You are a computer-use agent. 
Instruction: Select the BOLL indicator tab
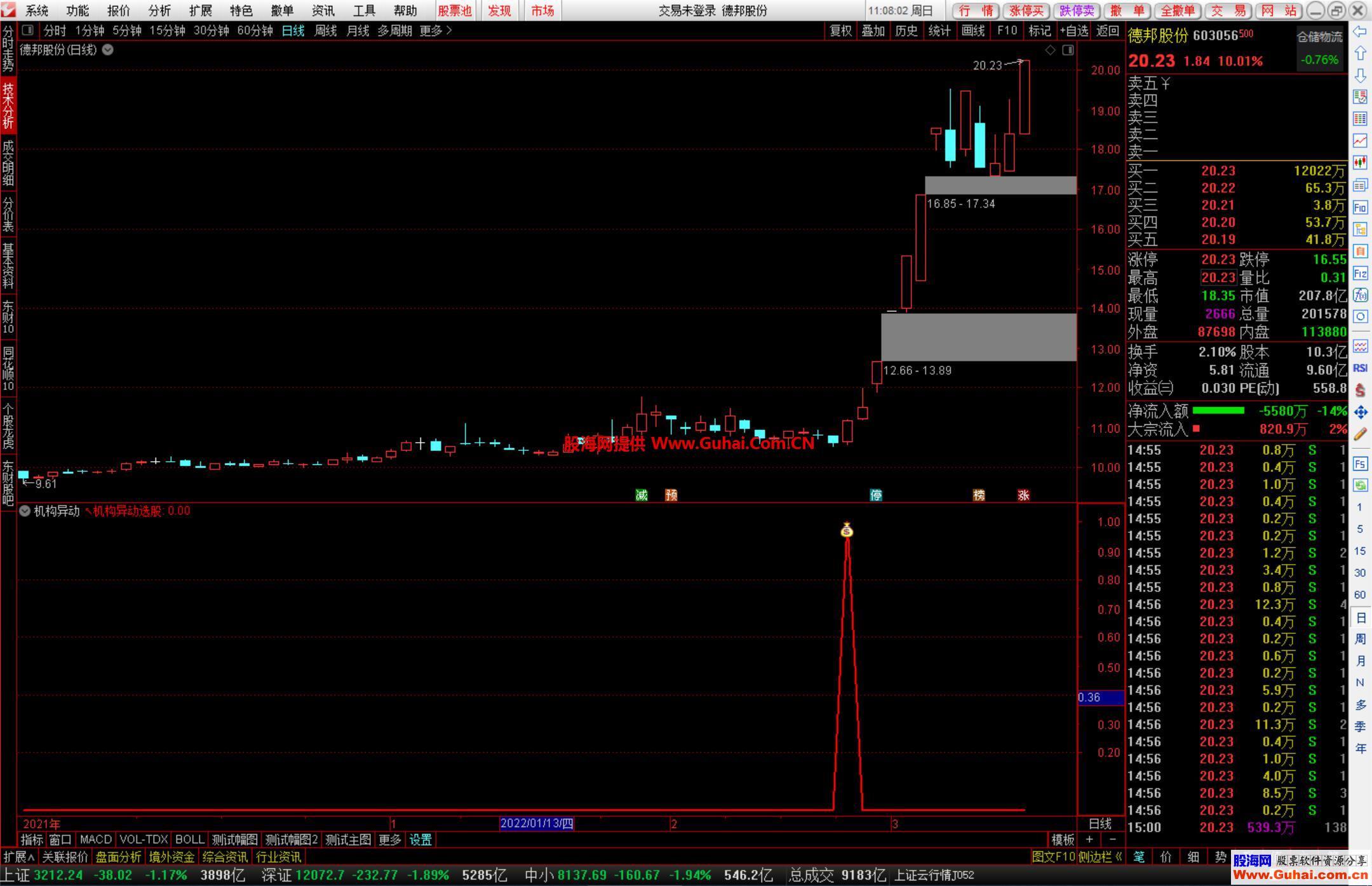189,840
